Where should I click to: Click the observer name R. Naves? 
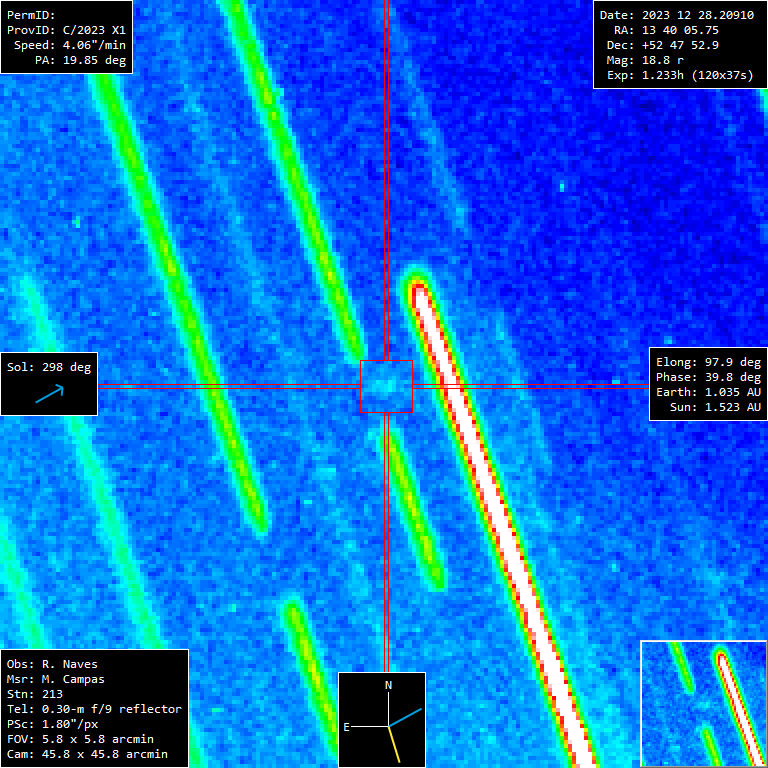[70, 664]
